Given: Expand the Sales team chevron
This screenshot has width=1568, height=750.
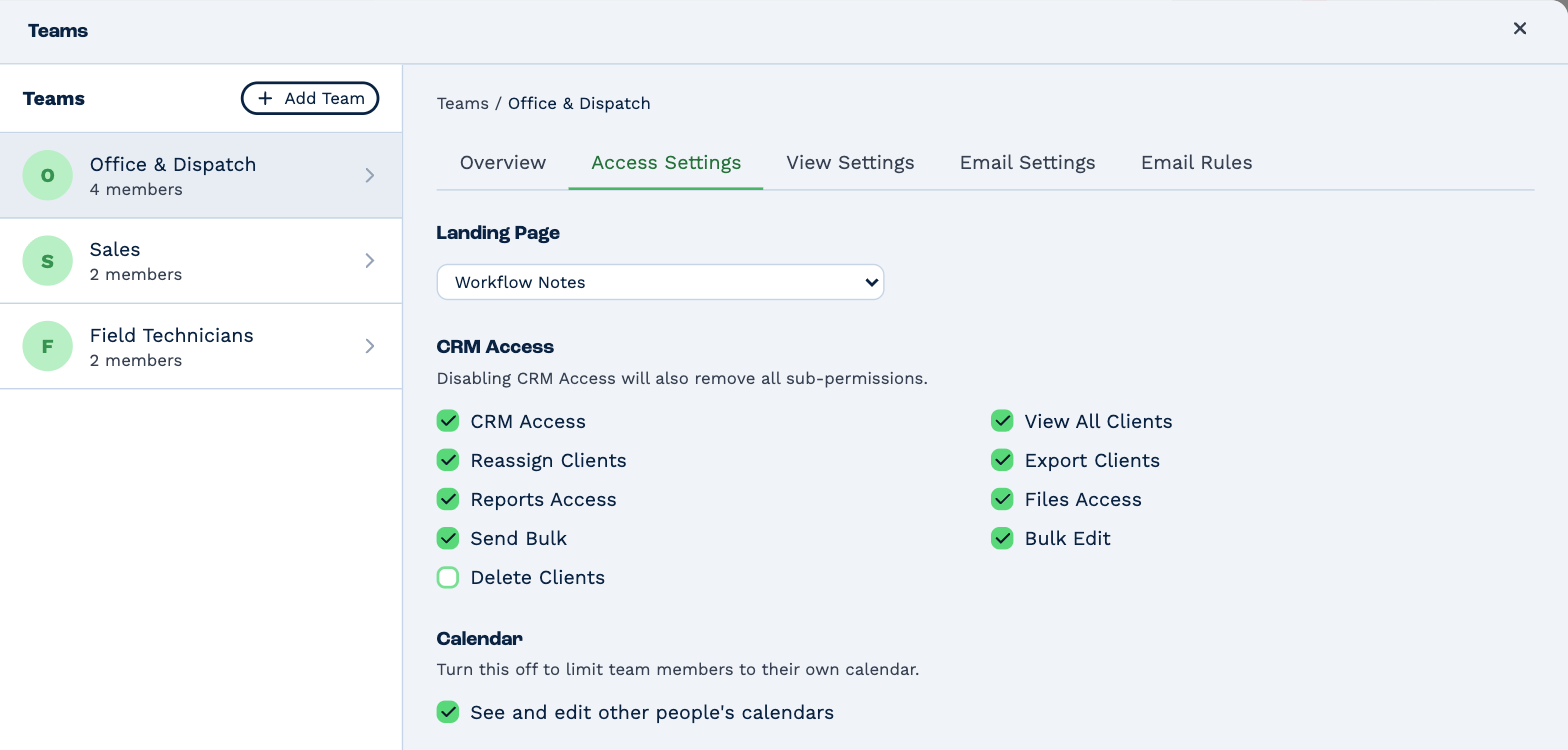Looking at the screenshot, I should (x=370, y=260).
